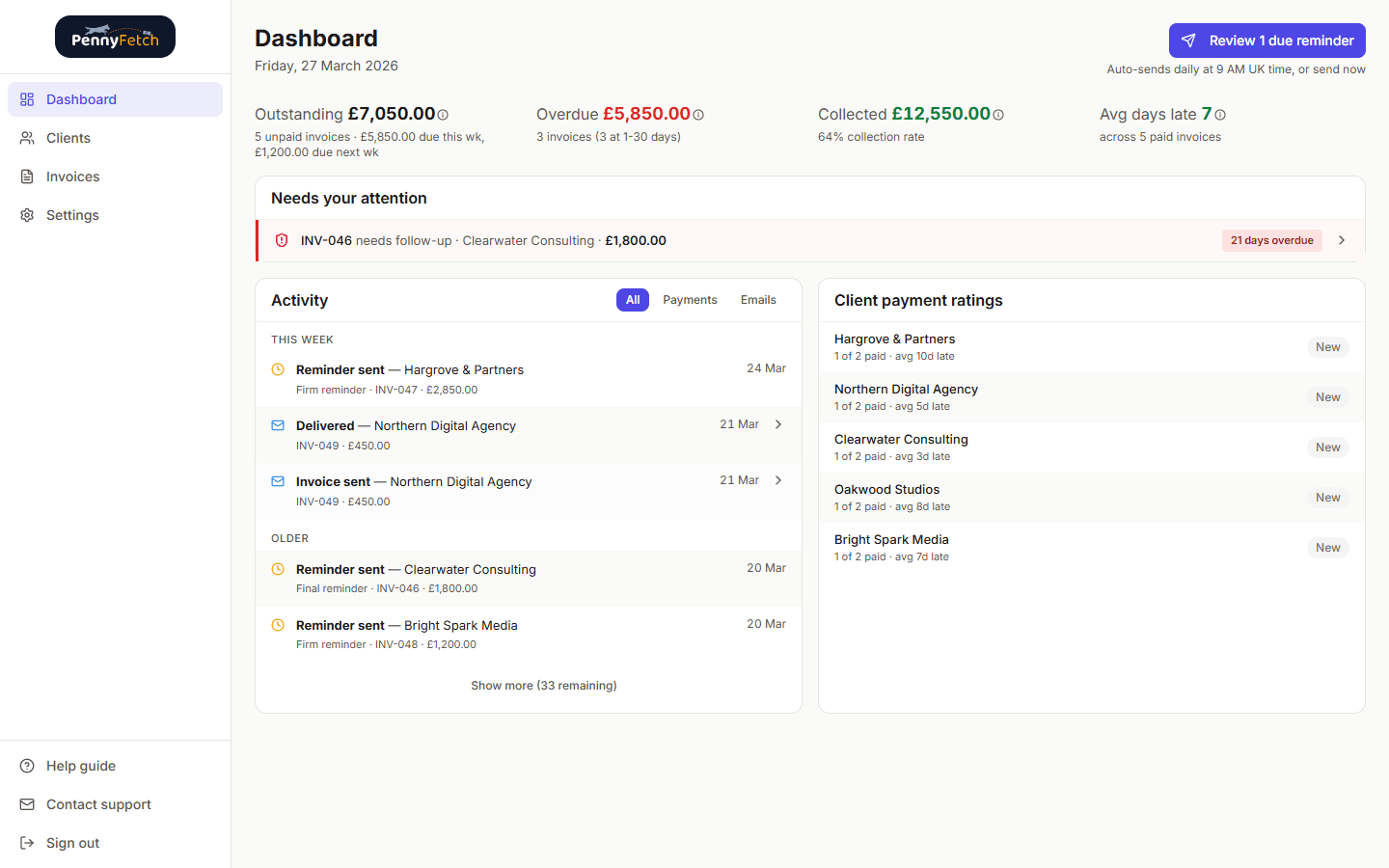Click the PennyFetch logo
Image resolution: width=1389 pixels, height=868 pixels.
click(x=115, y=36)
